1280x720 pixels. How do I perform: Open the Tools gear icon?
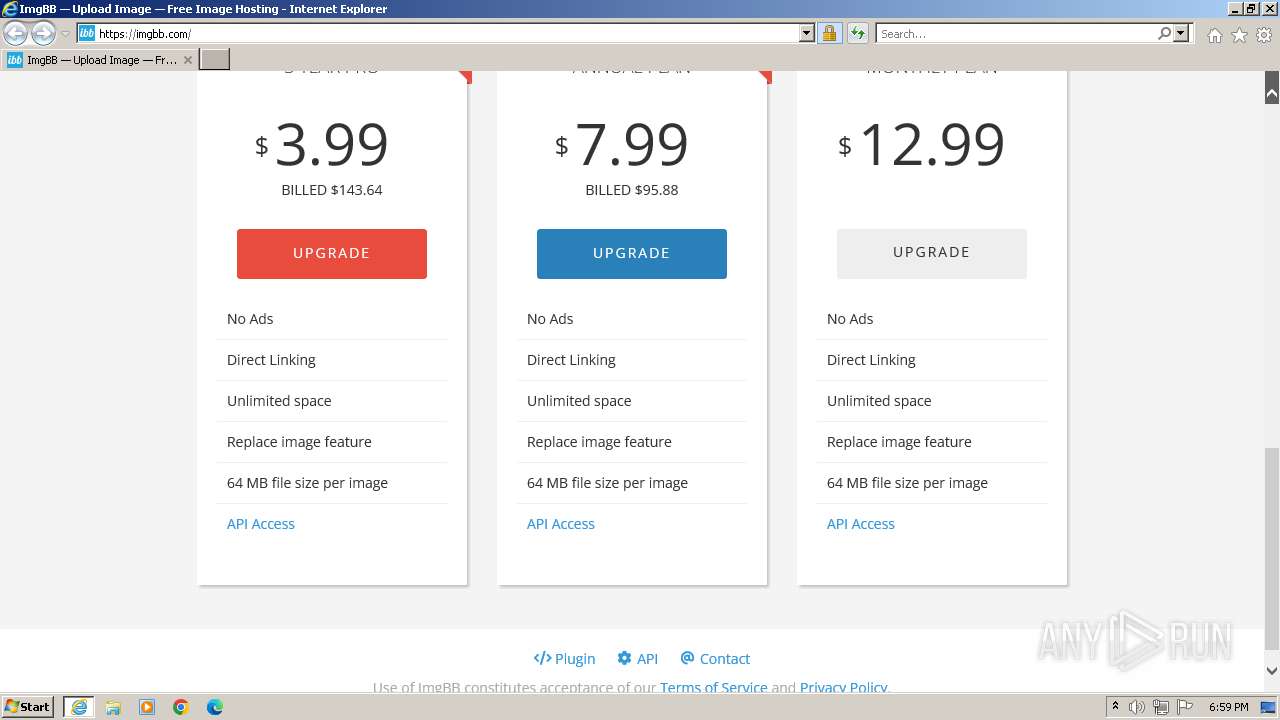[x=1264, y=35]
